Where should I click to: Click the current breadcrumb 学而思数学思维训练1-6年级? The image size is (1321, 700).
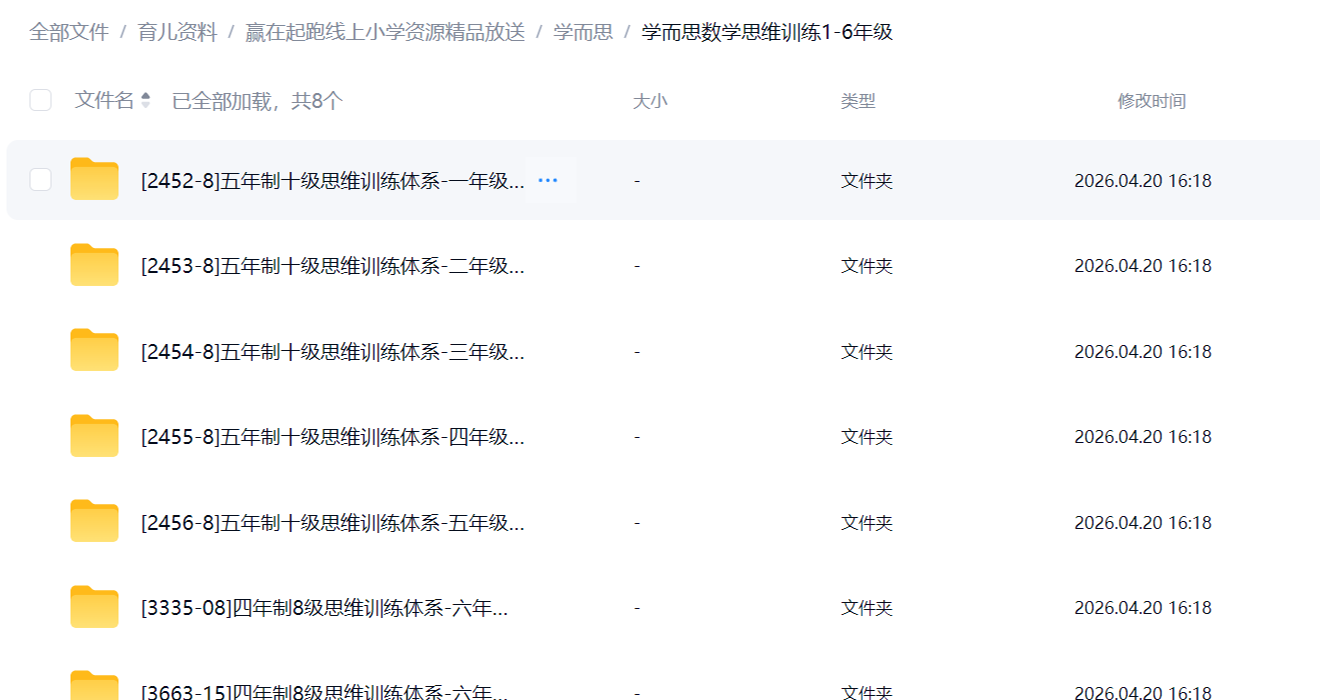click(x=767, y=32)
